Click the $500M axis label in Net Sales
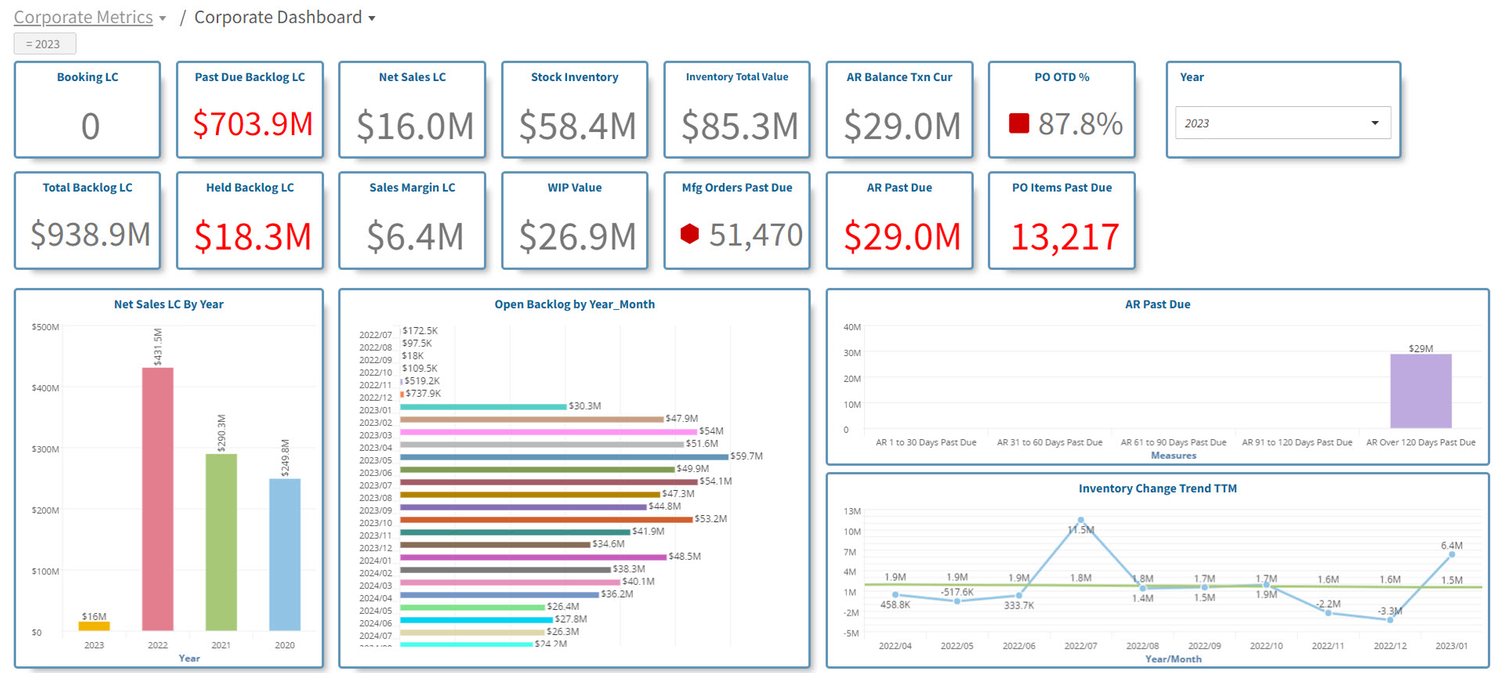This screenshot has height=673, width=1500. [x=45, y=327]
